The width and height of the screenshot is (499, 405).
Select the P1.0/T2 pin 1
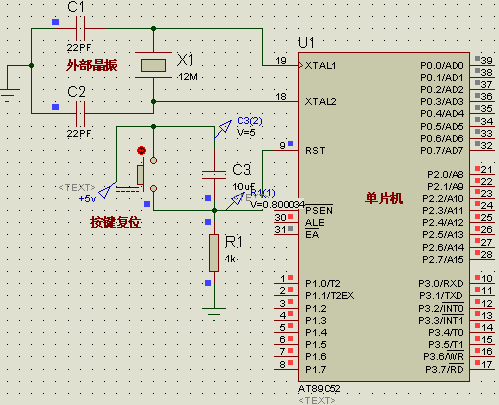(286, 284)
